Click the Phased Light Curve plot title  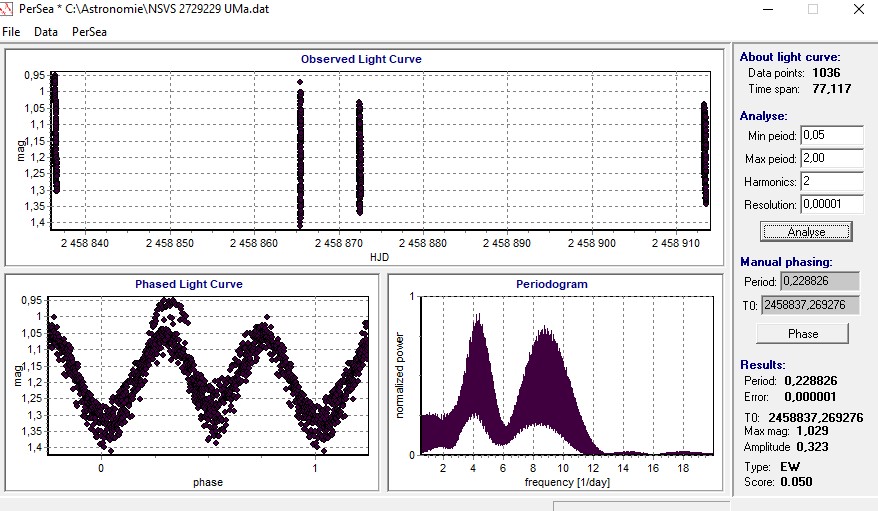[189, 284]
